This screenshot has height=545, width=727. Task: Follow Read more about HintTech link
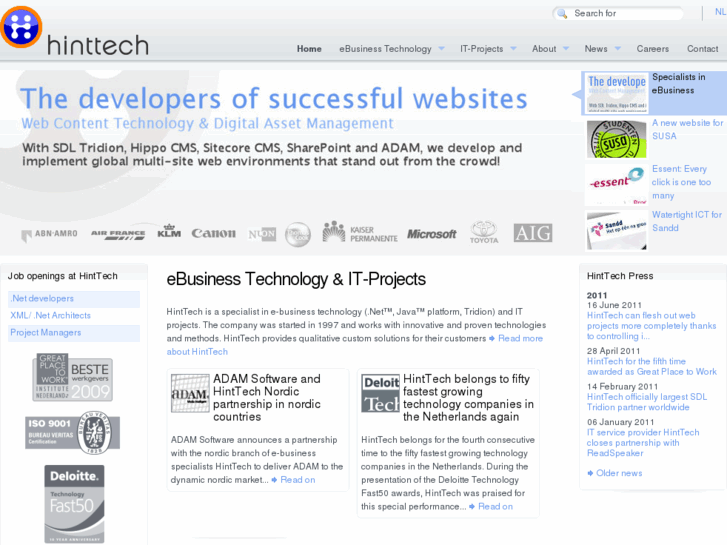pos(520,339)
